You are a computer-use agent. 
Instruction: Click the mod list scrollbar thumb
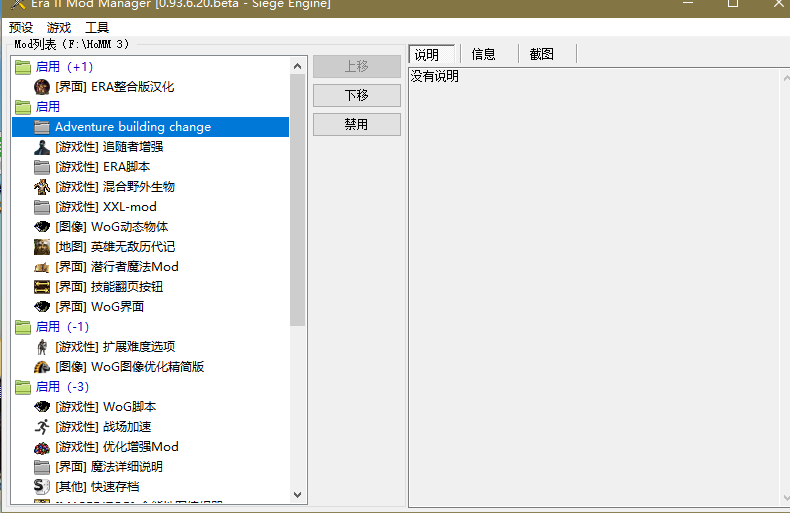297,200
